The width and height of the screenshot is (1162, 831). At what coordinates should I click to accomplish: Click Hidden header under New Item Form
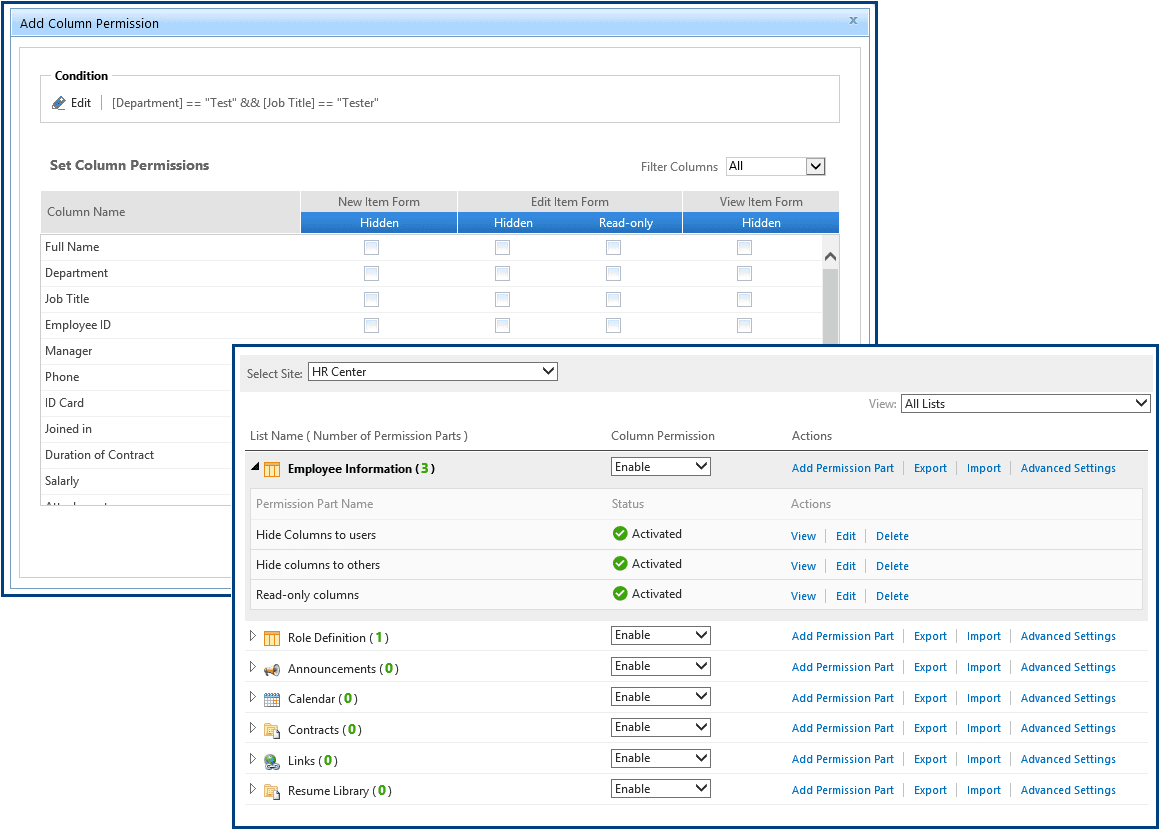point(379,223)
